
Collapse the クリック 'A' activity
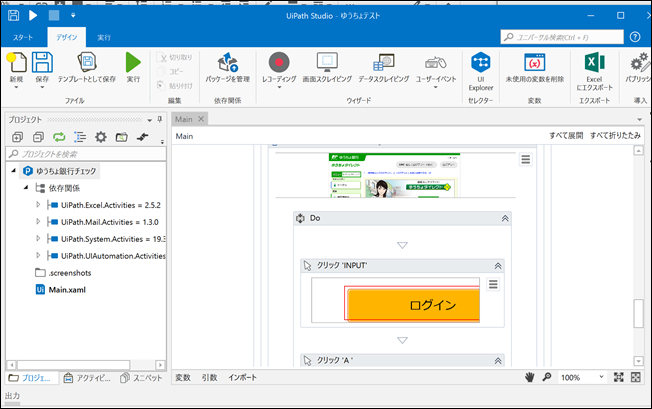point(498,361)
